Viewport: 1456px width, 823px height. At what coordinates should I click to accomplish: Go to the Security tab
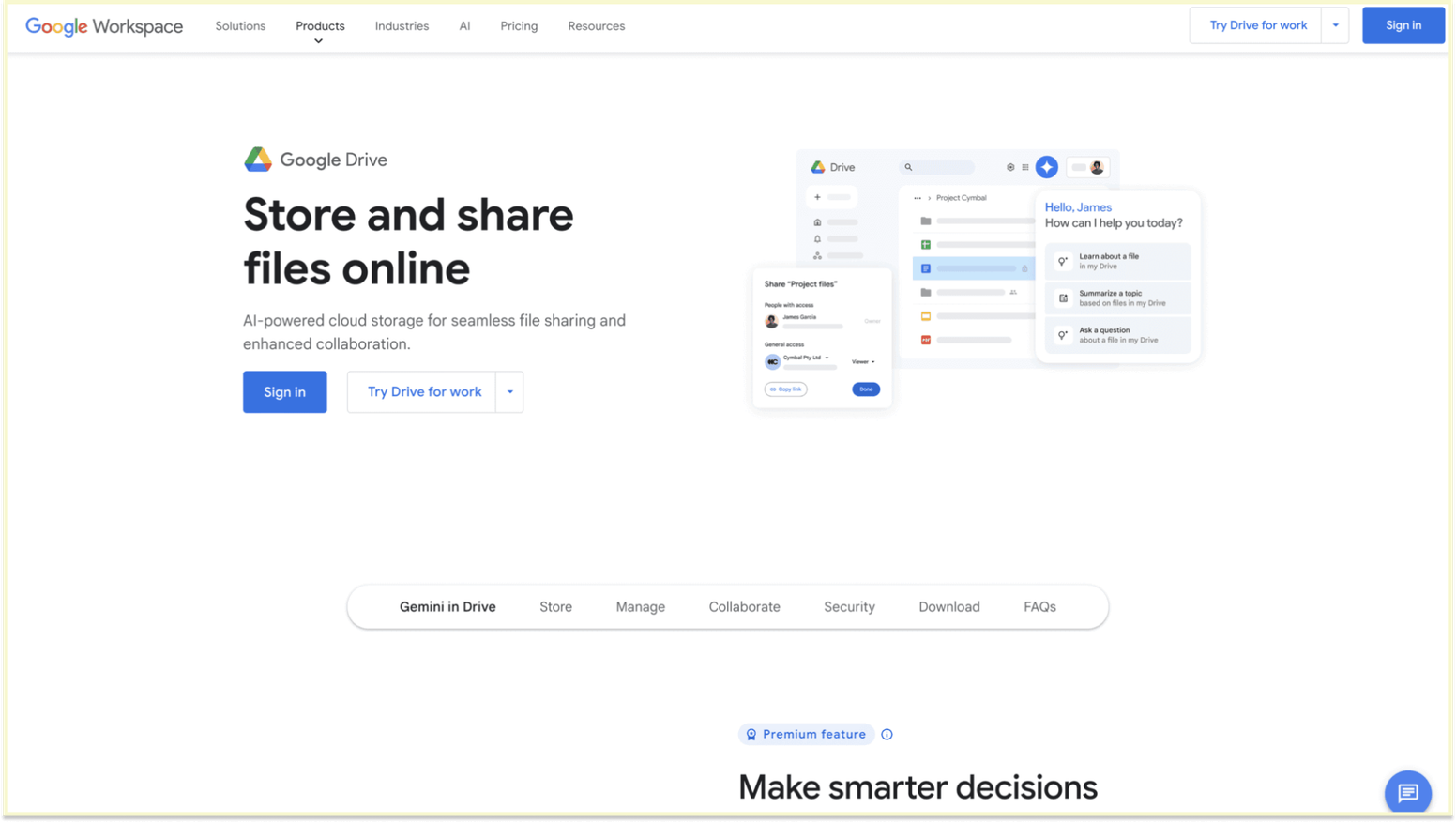(849, 607)
